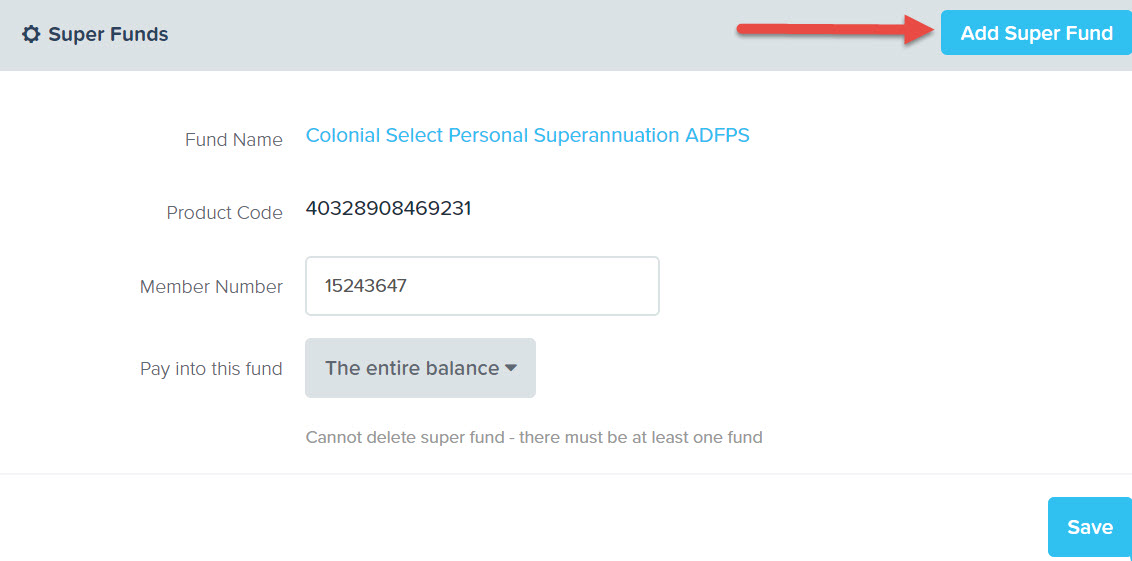Open the 'The entire balance' dropdown
Screen dimensions: 1132x561
coord(420,368)
